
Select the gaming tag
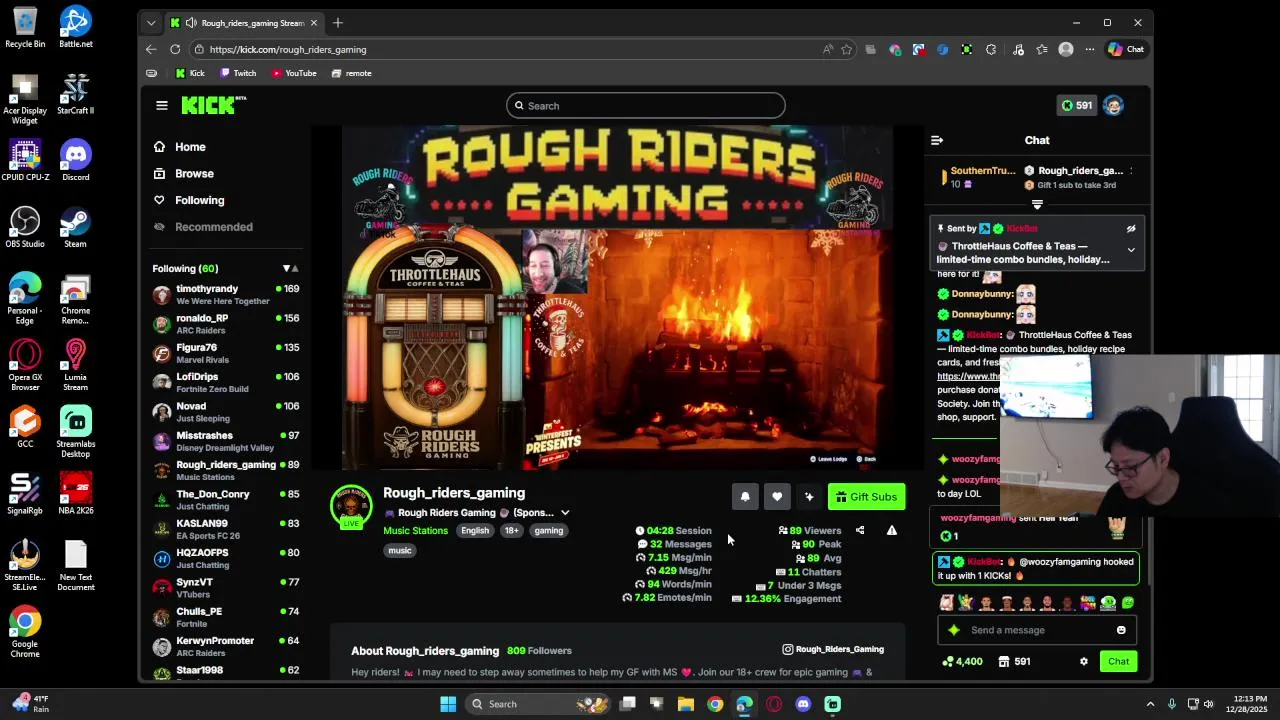(548, 530)
